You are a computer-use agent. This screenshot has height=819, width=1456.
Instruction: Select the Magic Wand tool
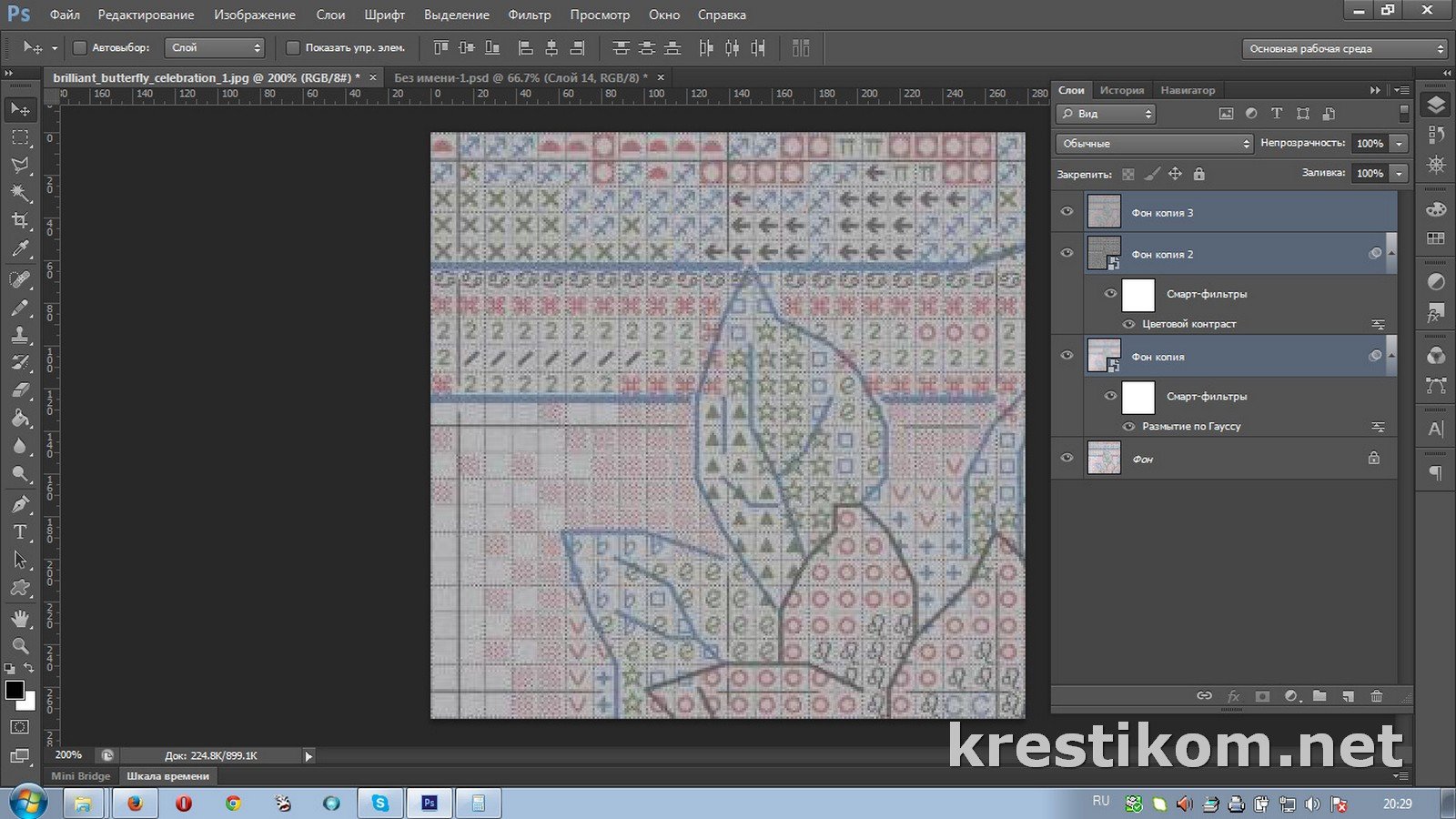[20, 193]
